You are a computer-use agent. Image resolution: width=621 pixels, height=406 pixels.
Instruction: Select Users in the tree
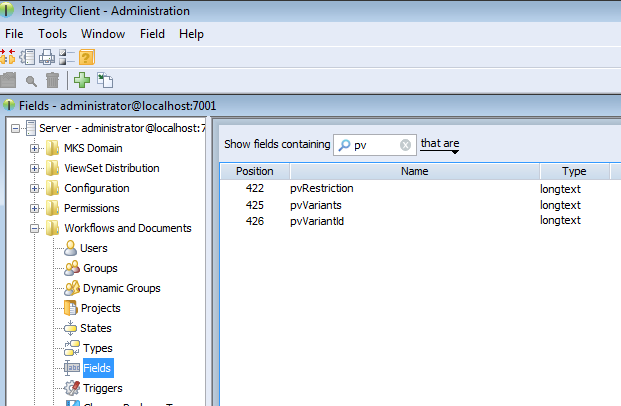click(x=94, y=248)
